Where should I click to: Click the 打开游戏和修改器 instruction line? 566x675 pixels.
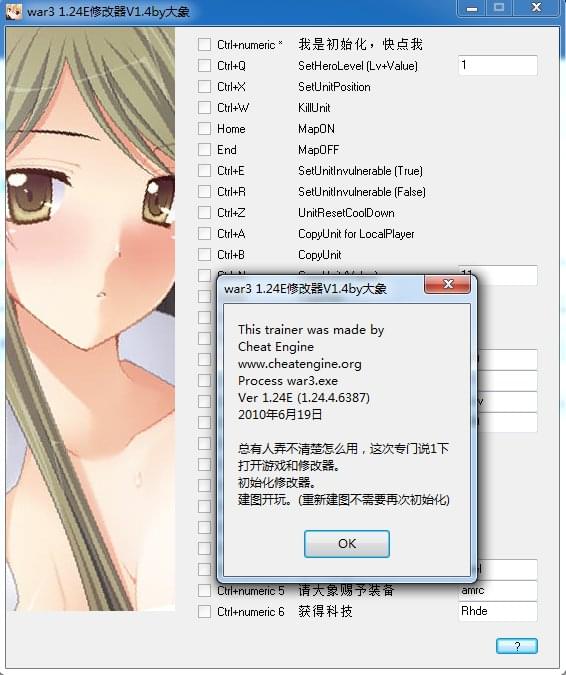tap(289, 465)
